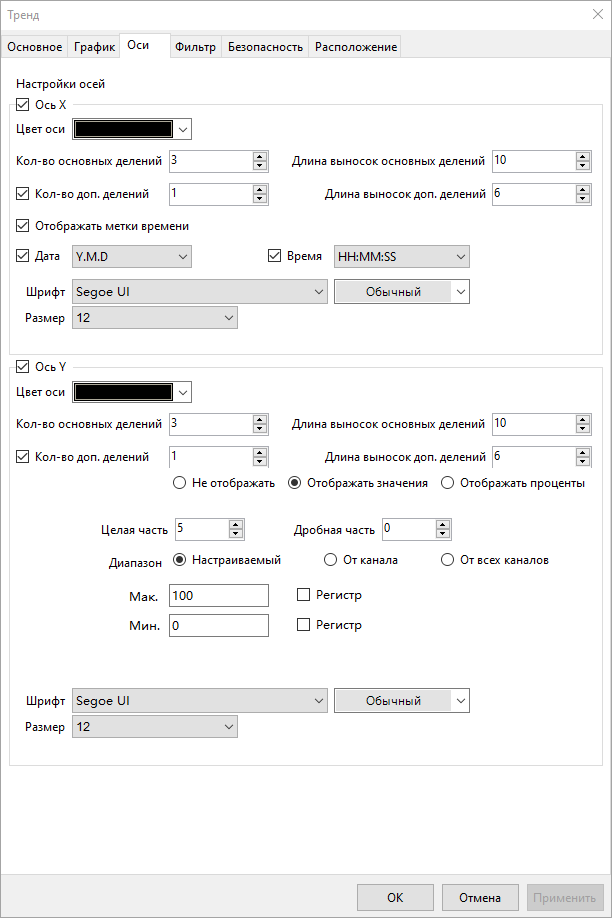Image resolution: width=612 pixels, height=918 pixels.
Task: Switch to the Фильтр tab
Action: 196,47
